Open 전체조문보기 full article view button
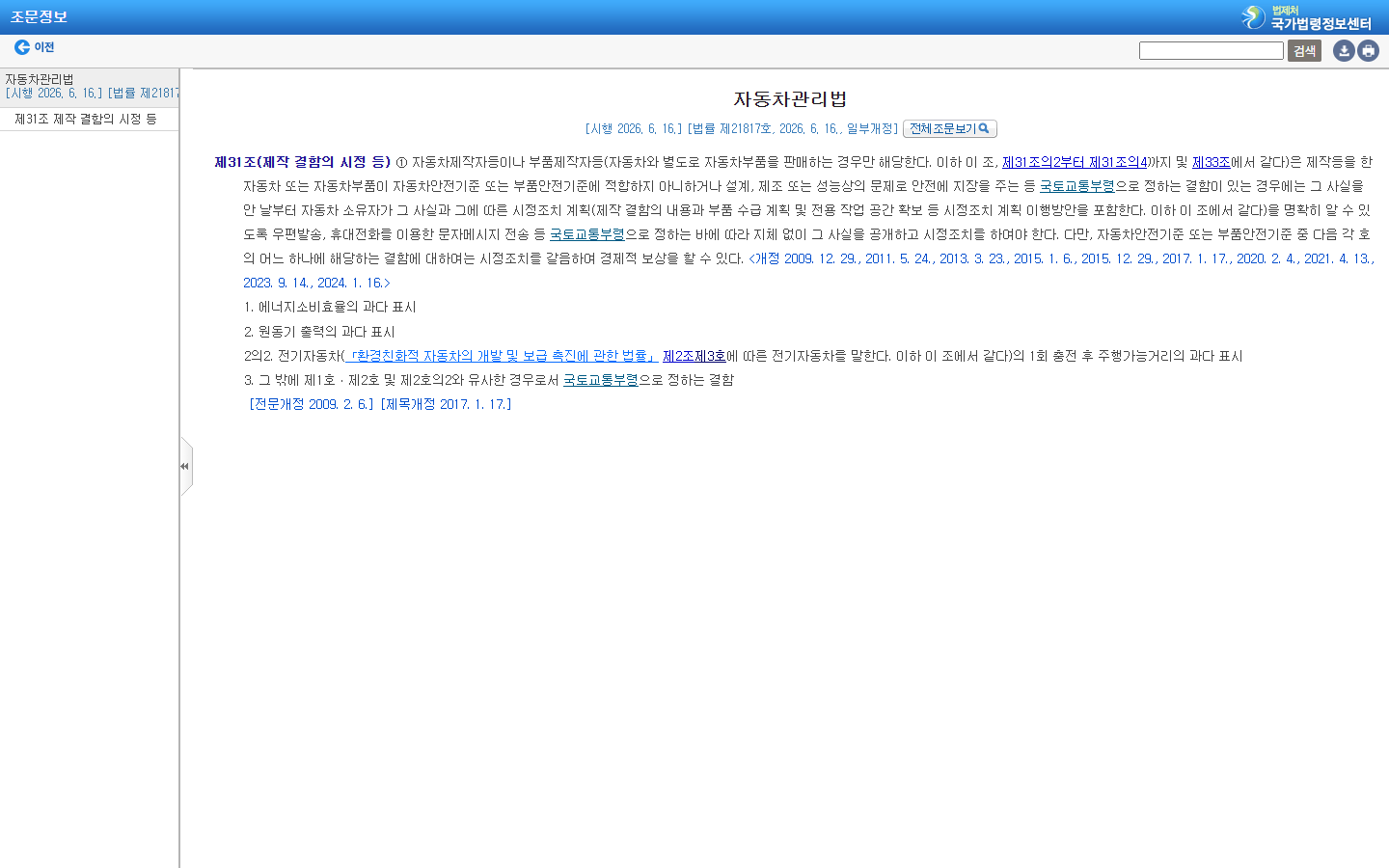This screenshot has height=868, width=1389. [x=950, y=128]
